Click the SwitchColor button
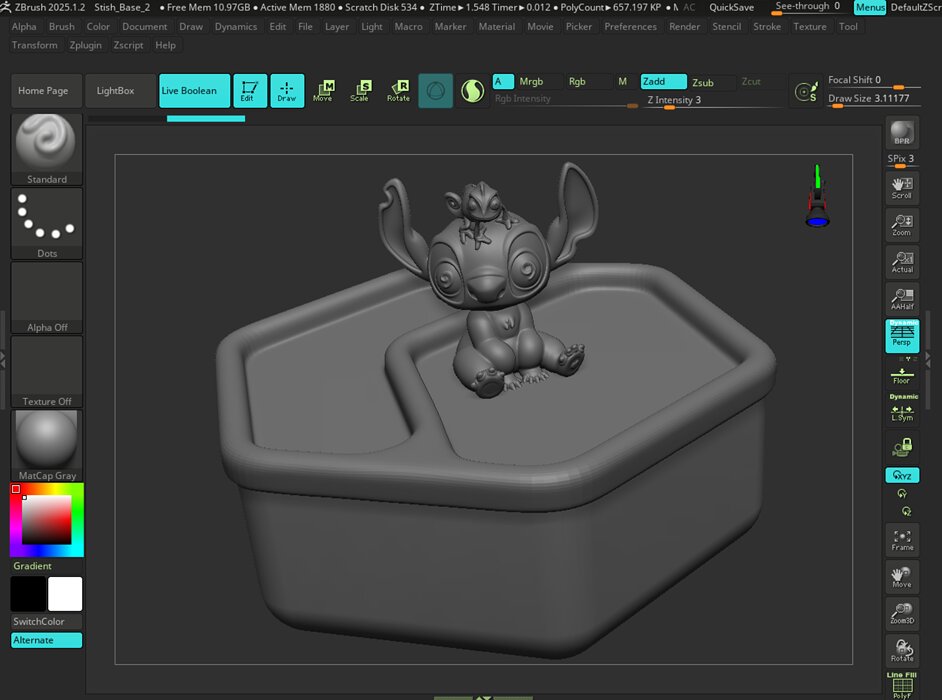 46,621
